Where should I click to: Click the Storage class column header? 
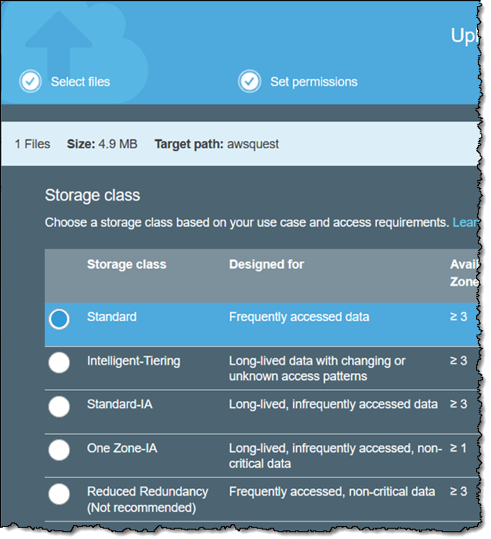coord(127,264)
